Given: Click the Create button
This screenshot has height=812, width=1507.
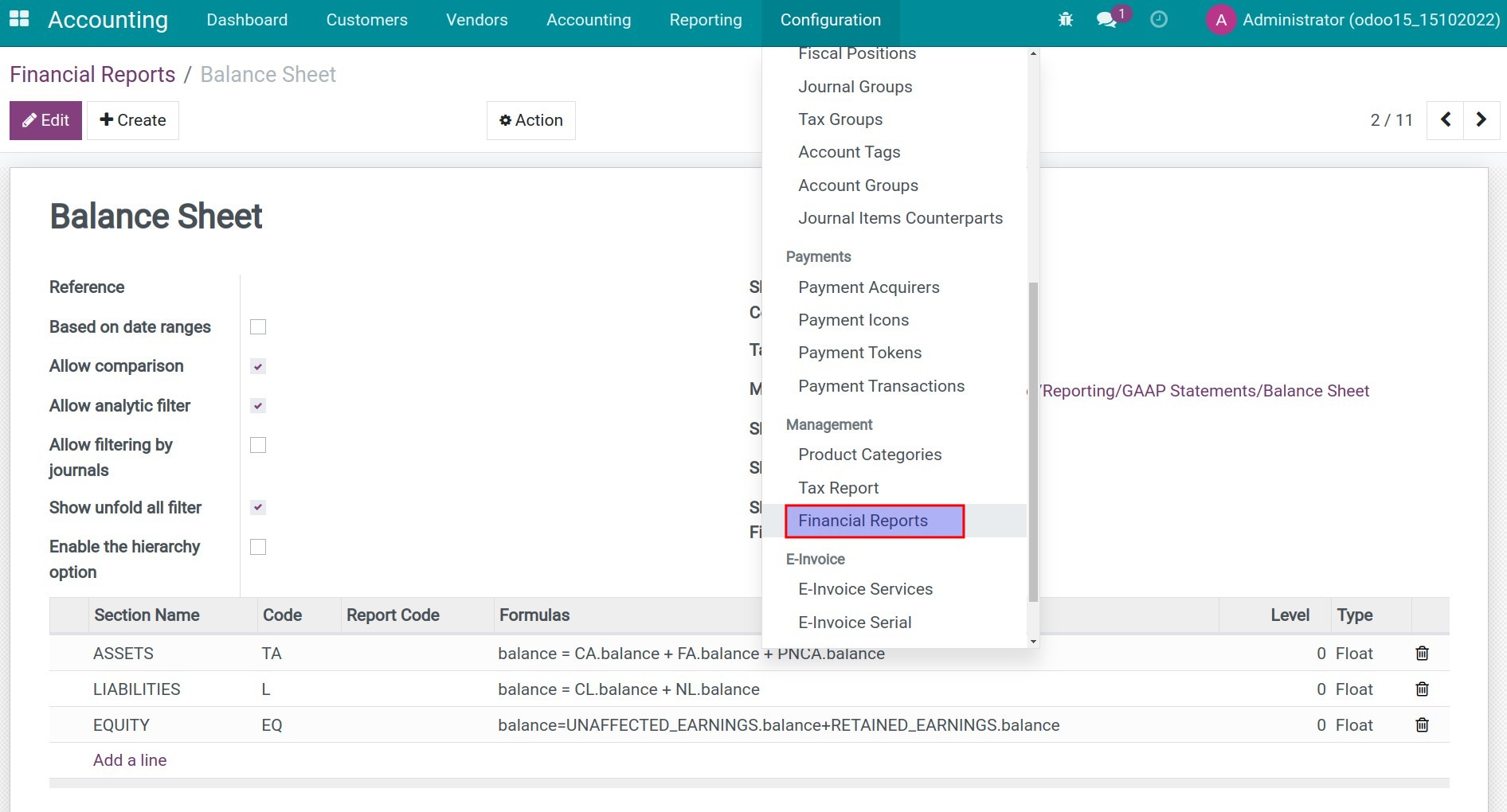Looking at the screenshot, I should pos(132,120).
